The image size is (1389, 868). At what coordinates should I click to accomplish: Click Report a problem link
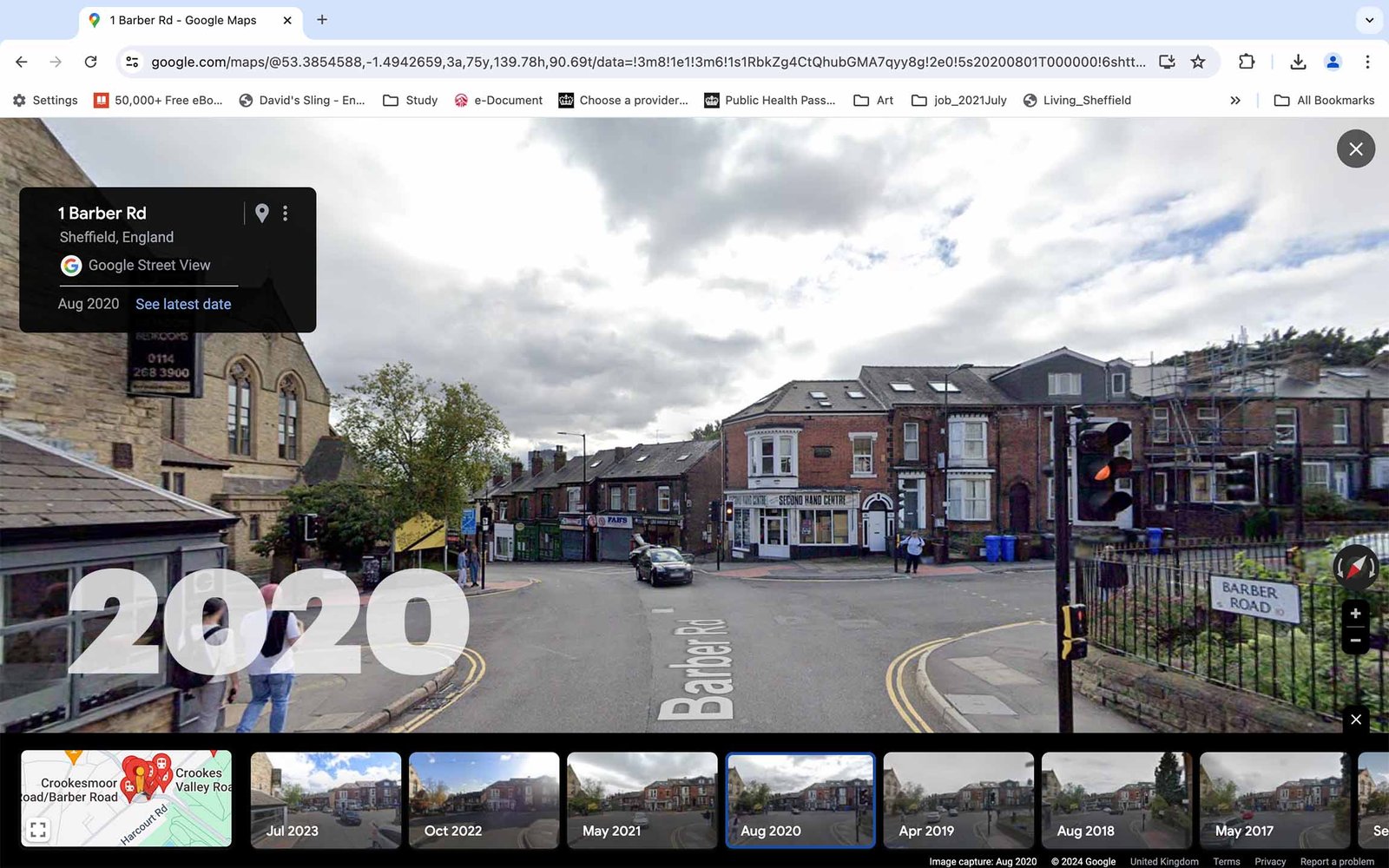pos(1337,861)
